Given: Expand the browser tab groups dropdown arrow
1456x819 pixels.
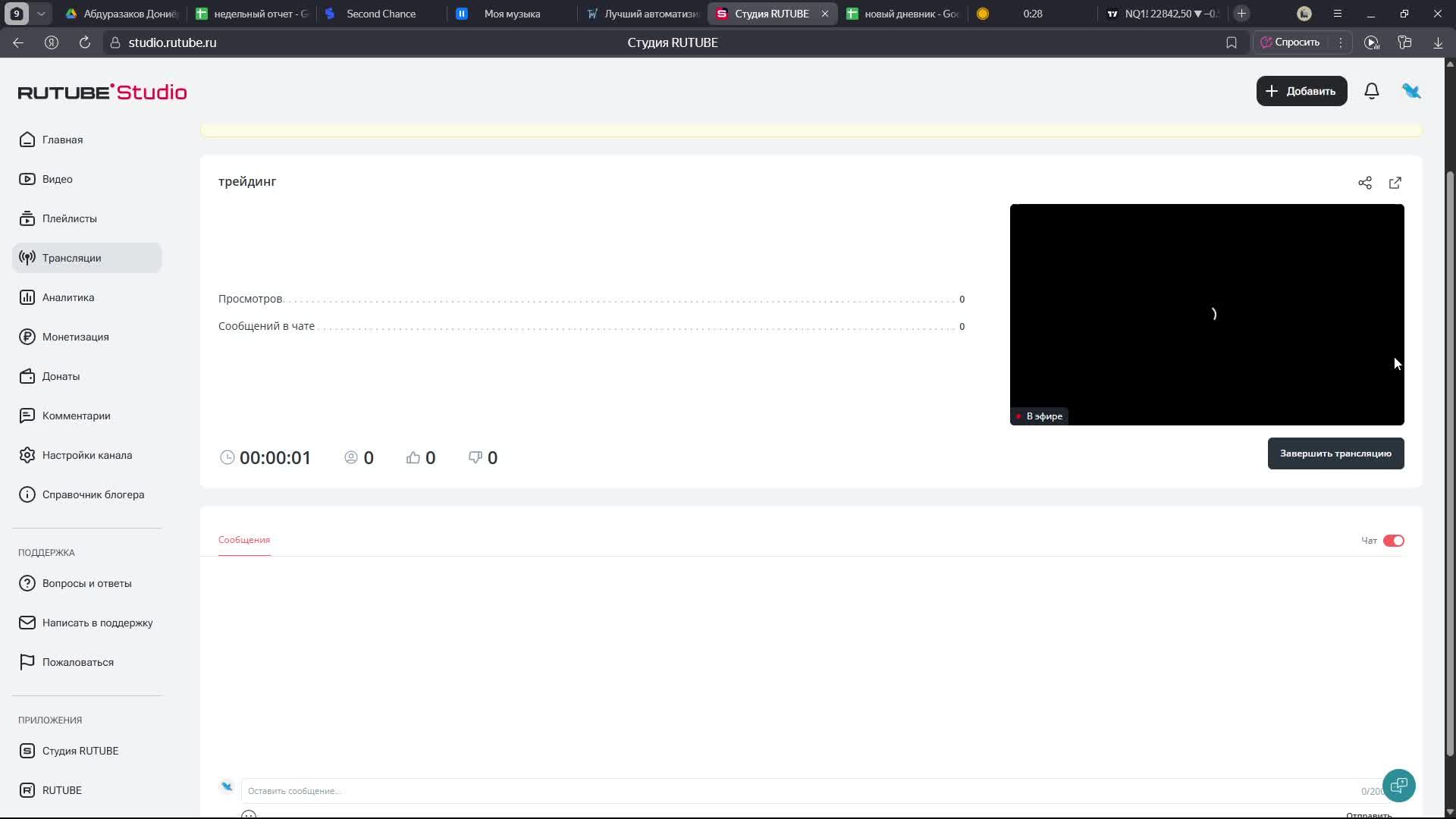Looking at the screenshot, I should pyautogui.click(x=41, y=14).
